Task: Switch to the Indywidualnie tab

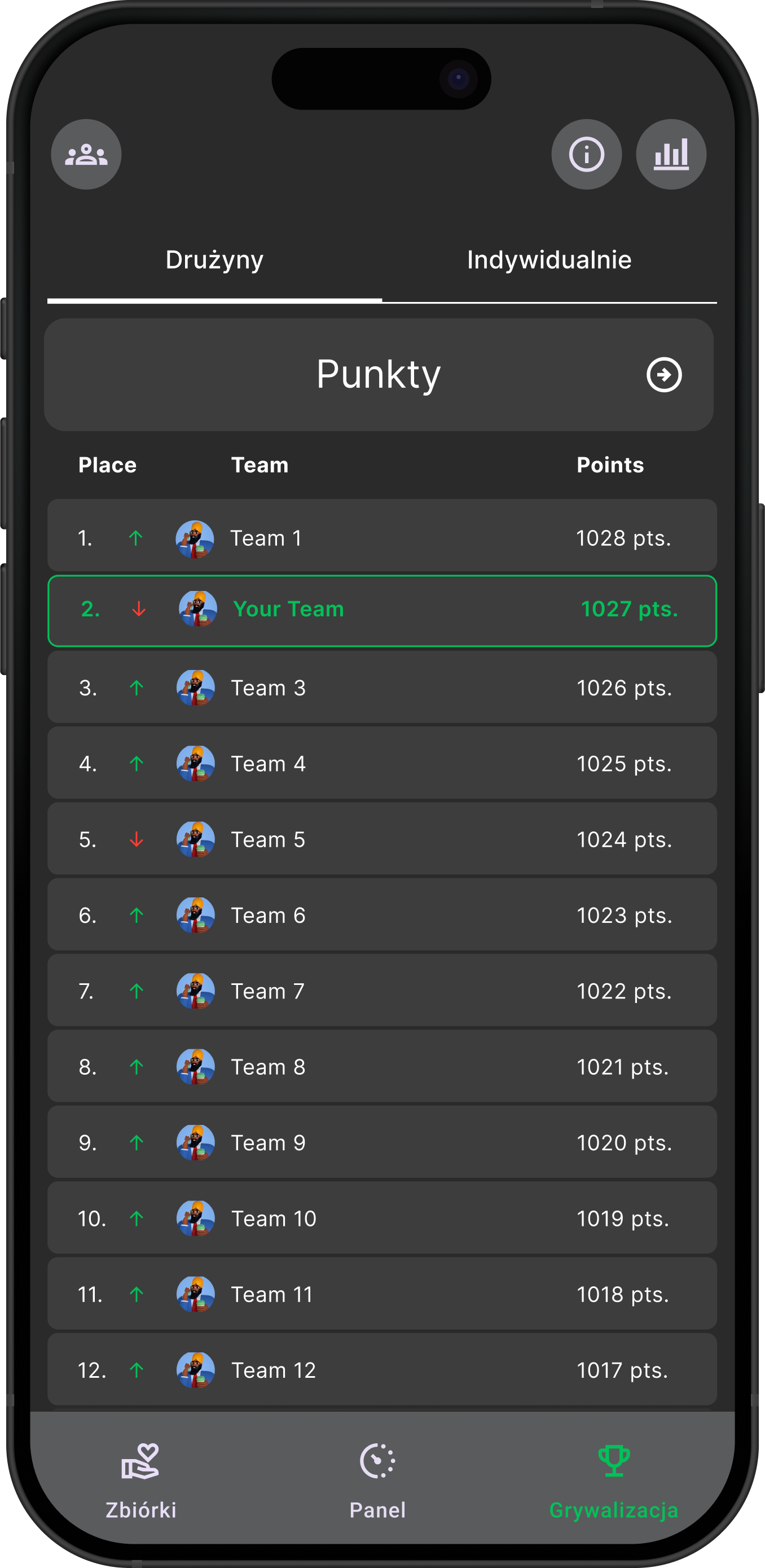Action: [549, 260]
